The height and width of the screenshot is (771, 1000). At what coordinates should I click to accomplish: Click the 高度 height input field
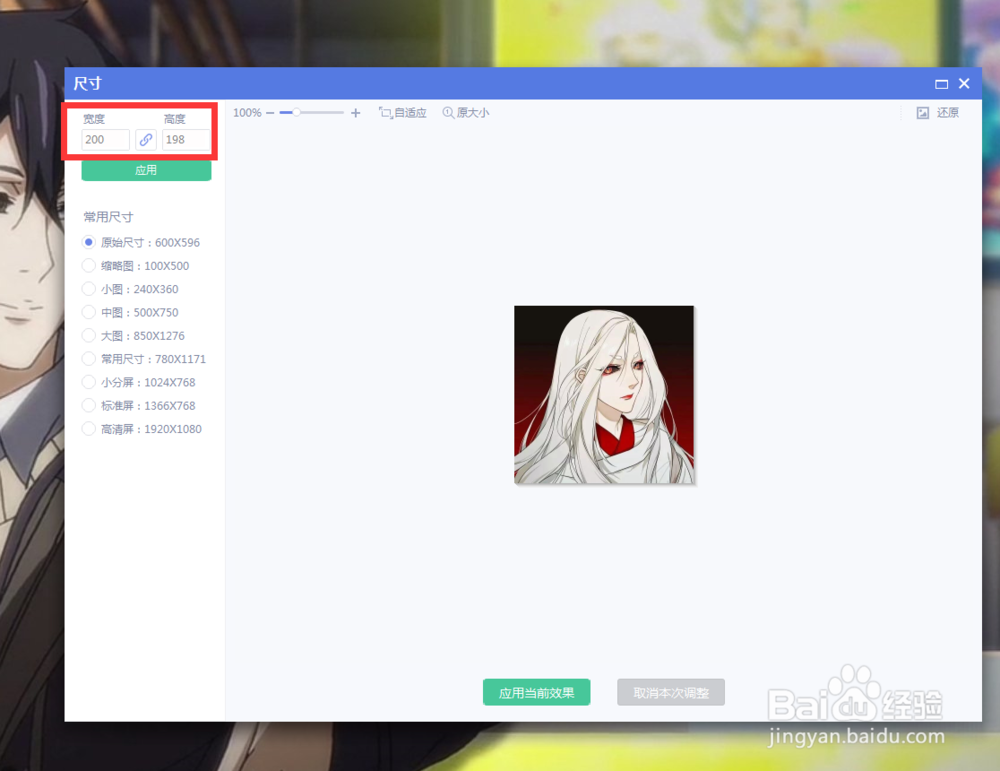pos(186,140)
